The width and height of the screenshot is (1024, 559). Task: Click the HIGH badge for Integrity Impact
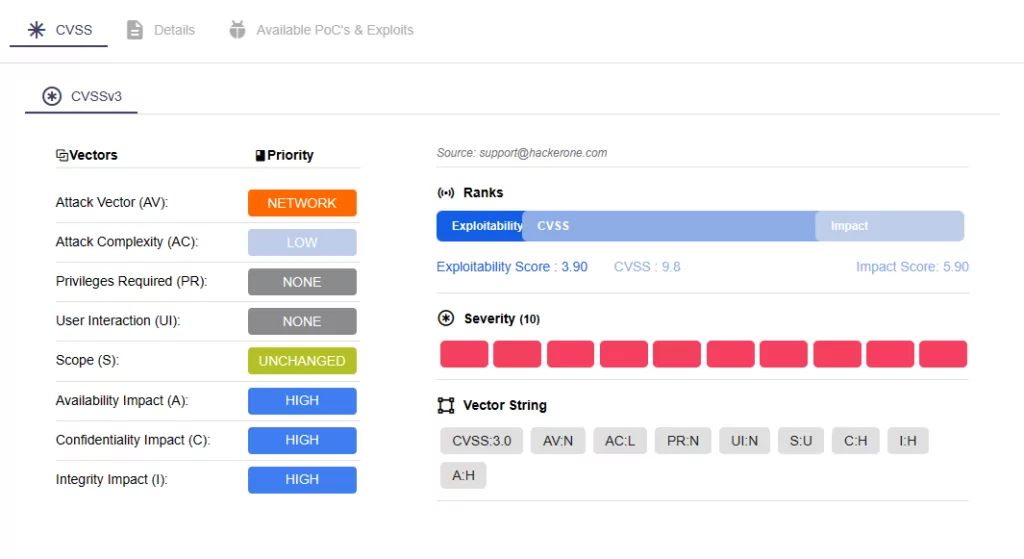pyautogui.click(x=302, y=480)
